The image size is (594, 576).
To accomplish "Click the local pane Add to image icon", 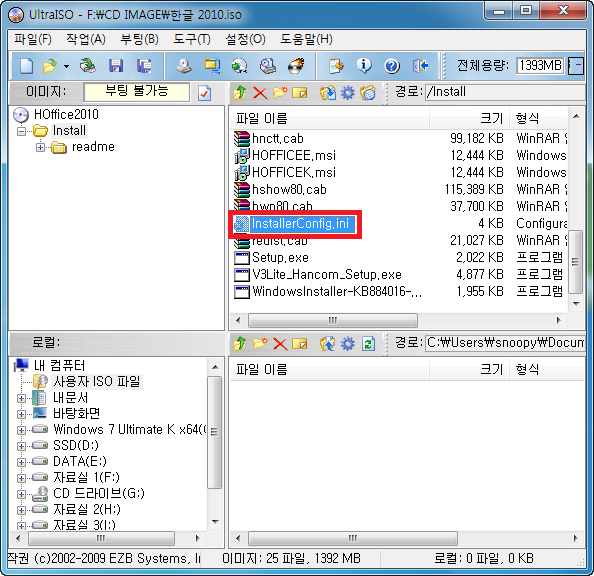I will 328,344.
